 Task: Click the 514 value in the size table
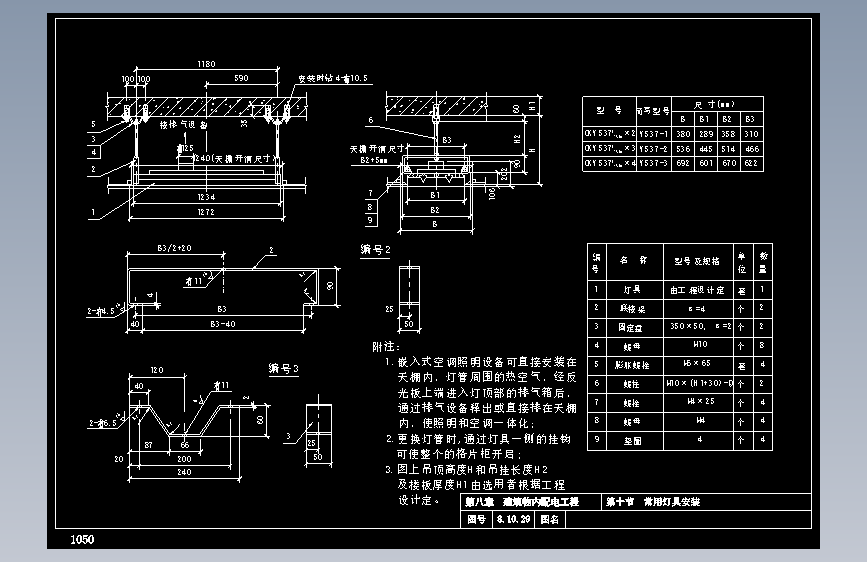pos(728,149)
